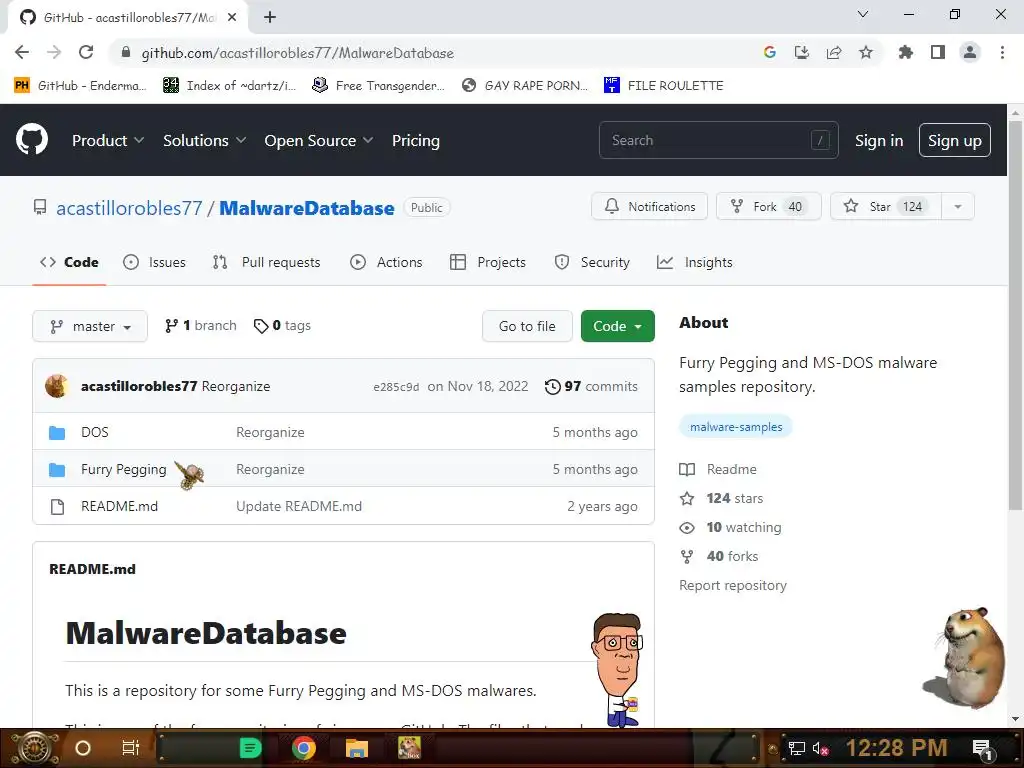Viewport: 1024px width, 768px height.
Task: Click the Report repository link
Action: (733, 585)
